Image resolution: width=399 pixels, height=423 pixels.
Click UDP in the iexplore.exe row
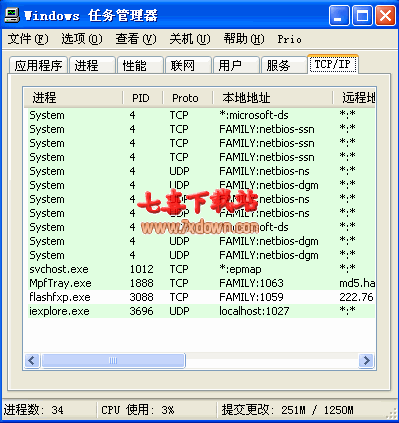click(179, 311)
